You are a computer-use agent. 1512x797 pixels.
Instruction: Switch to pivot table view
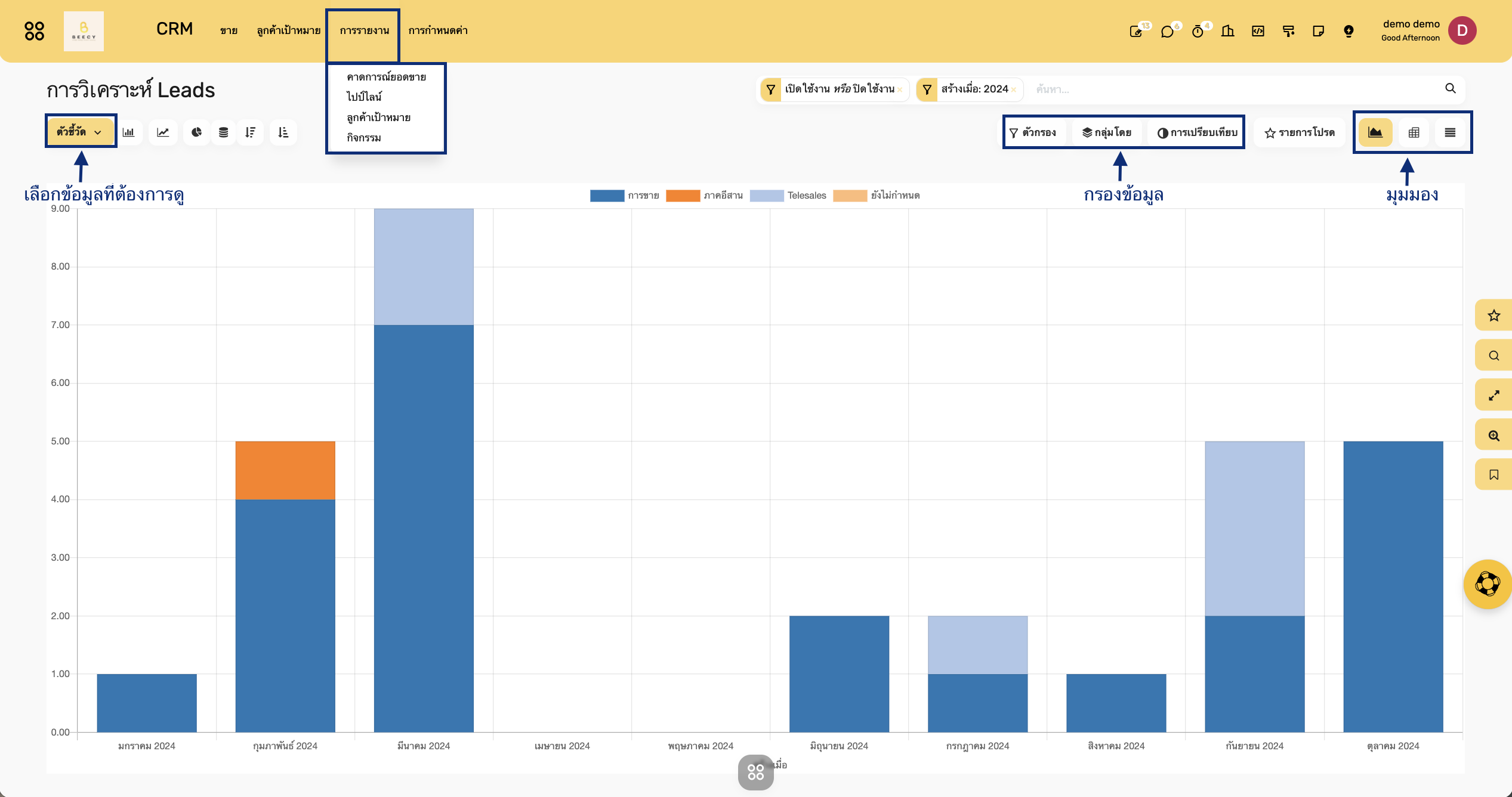point(1414,132)
